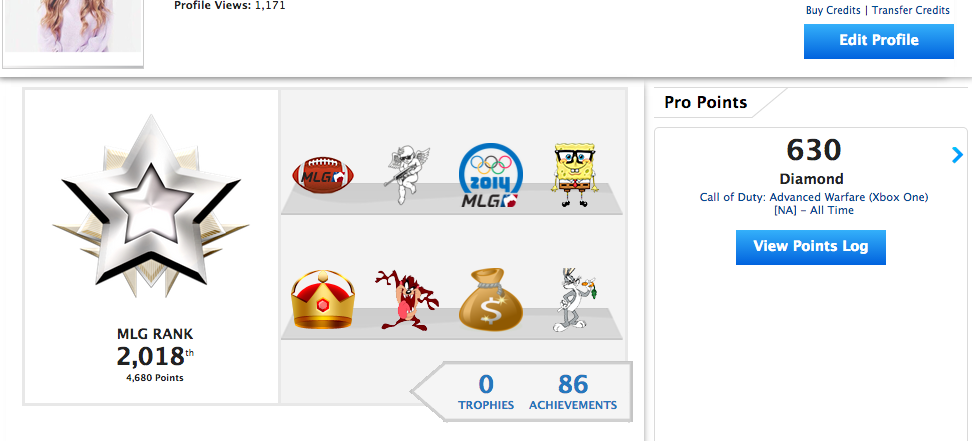Screen dimensions: 972x441
Task: Open the Transfer Credits link
Action: 911,10
